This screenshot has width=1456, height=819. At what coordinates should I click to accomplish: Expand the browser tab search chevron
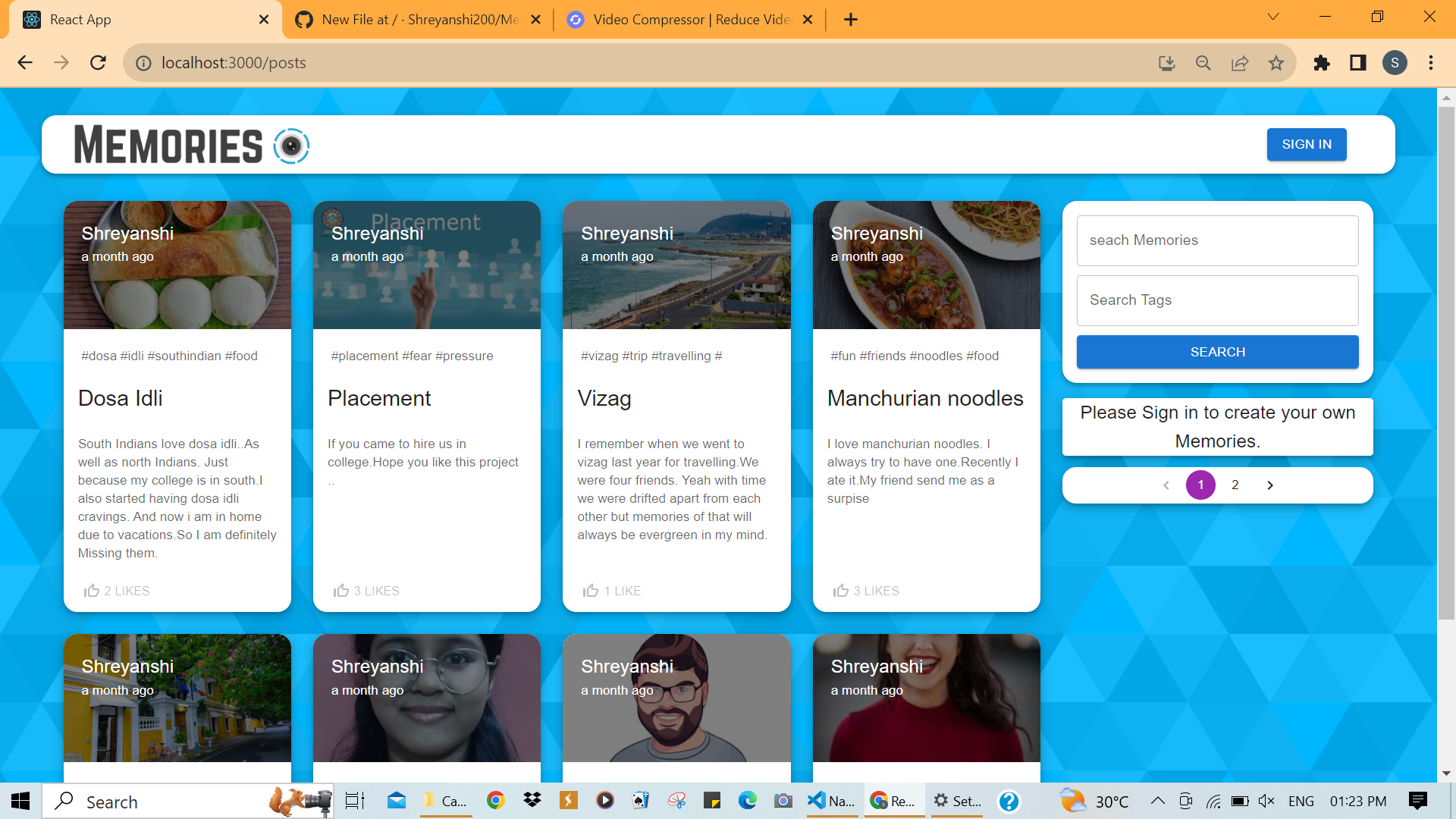(x=1272, y=16)
